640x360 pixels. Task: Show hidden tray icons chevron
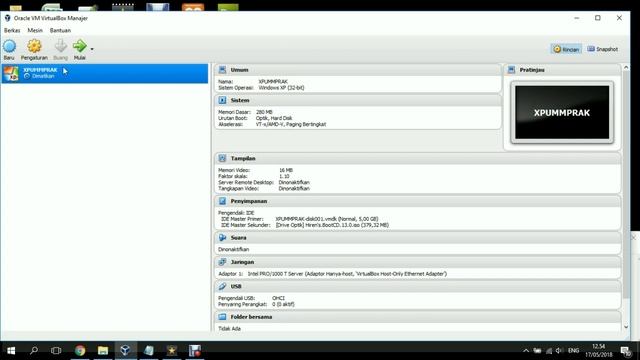526,351
